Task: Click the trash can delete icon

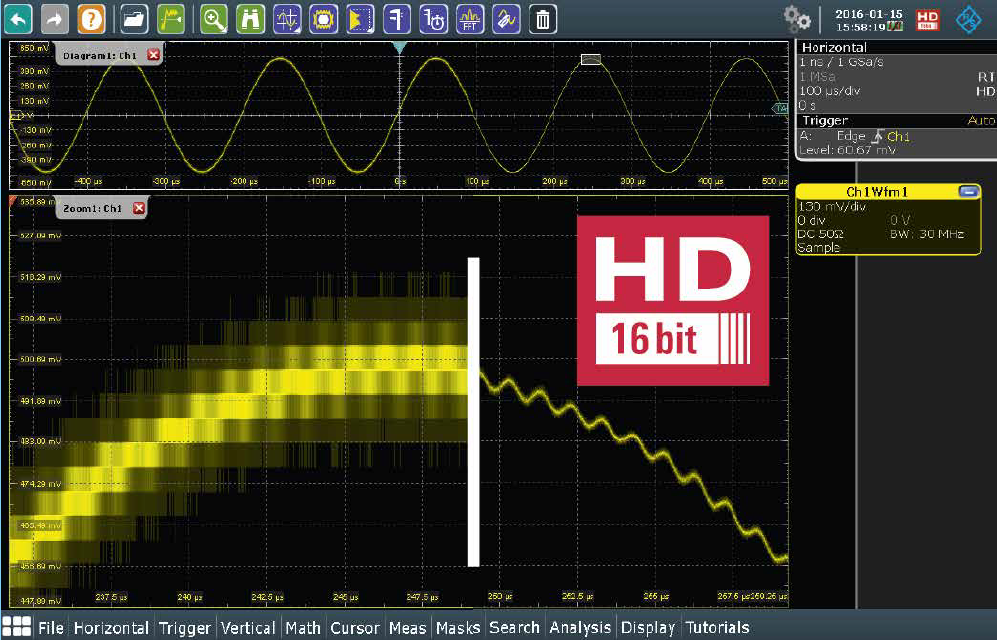Action: point(541,18)
